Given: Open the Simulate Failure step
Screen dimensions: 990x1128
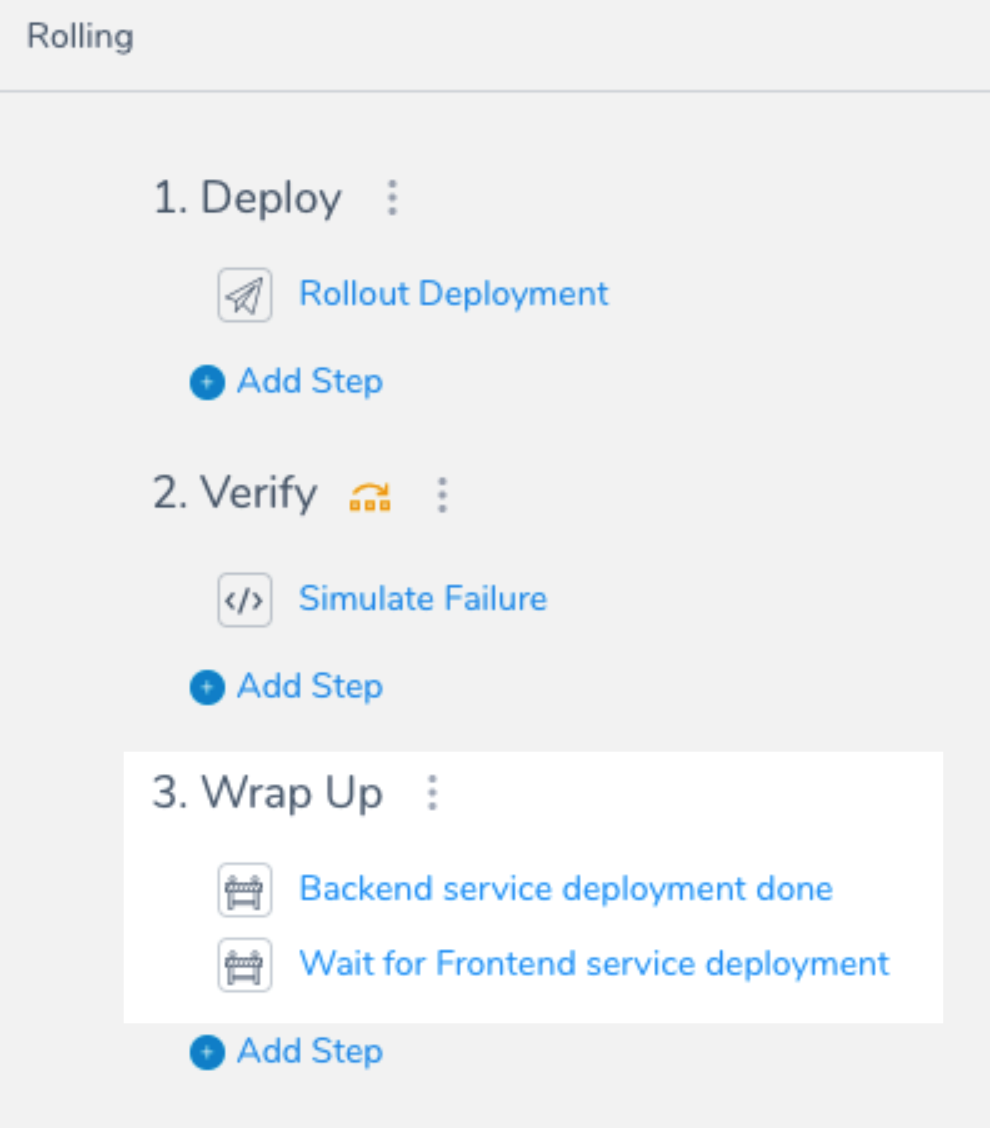Looking at the screenshot, I should click(423, 599).
